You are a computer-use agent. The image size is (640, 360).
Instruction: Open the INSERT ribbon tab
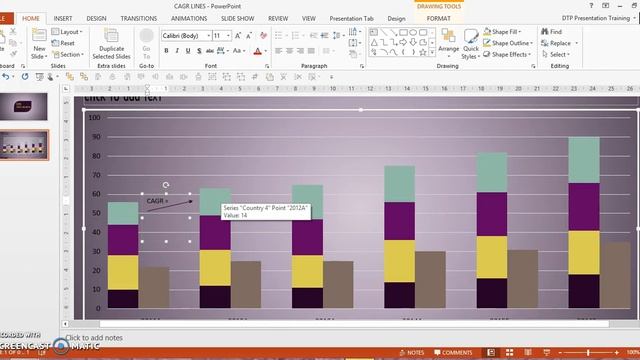(63, 18)
